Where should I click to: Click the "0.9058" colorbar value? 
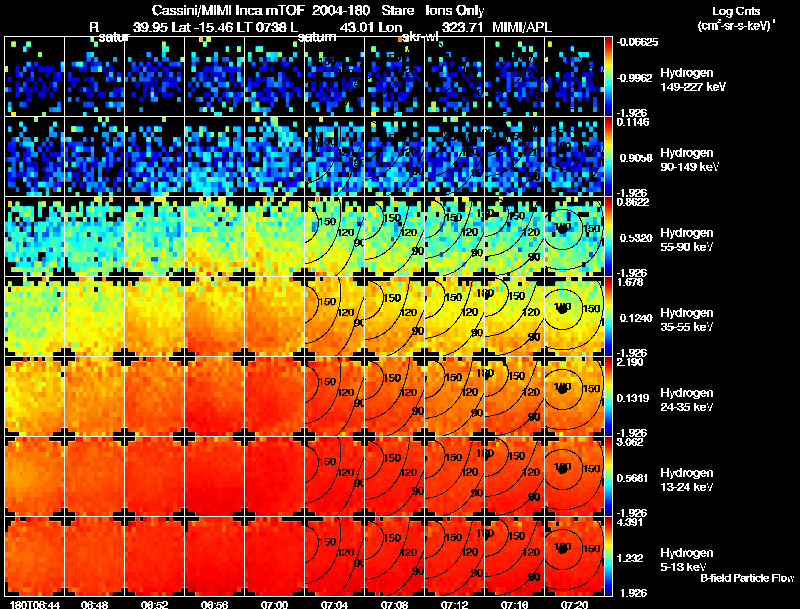tap(636, 158)
